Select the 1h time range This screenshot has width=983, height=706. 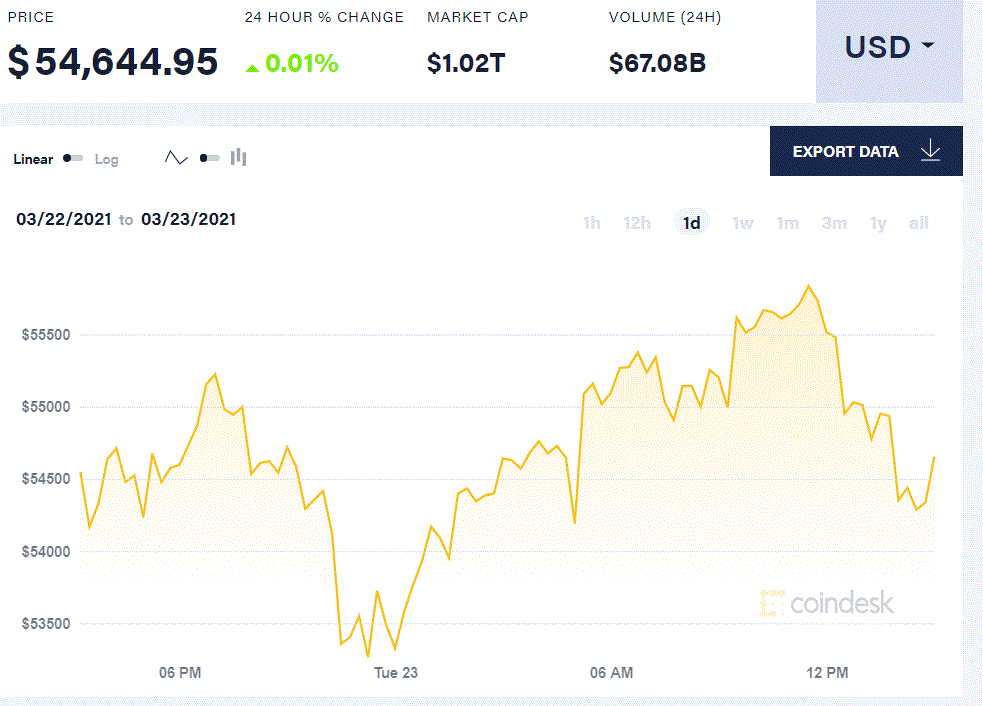click(592, 223)
